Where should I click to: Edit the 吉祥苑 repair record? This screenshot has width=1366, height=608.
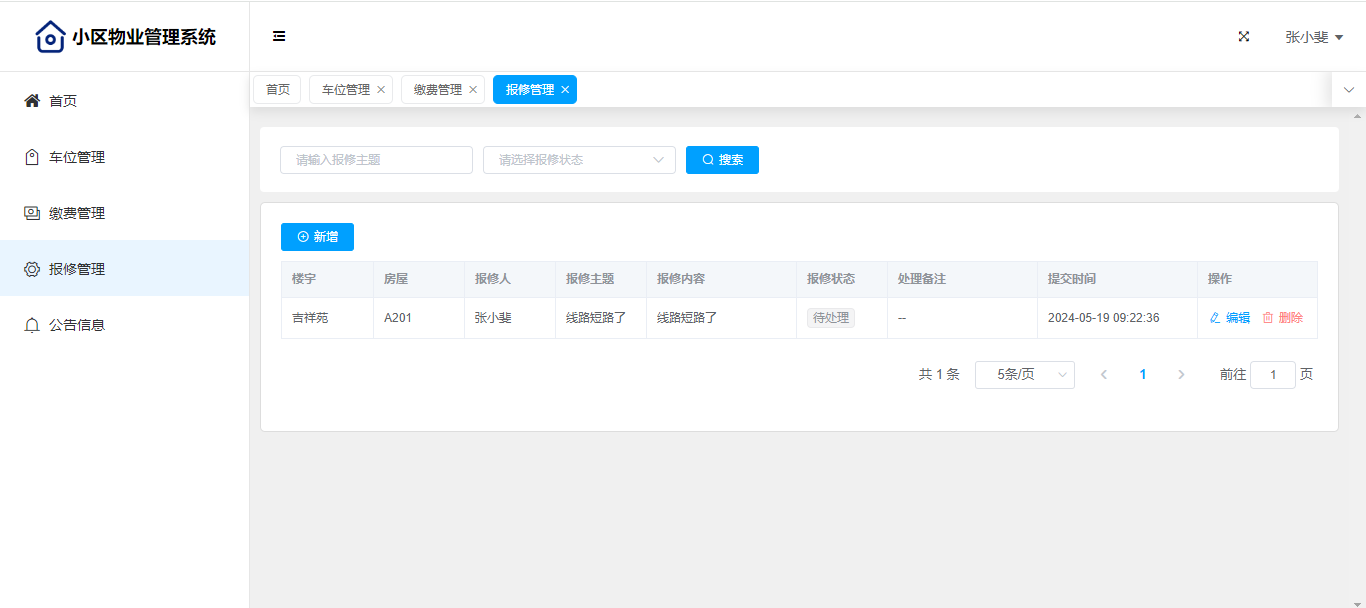[x=1230, y=318]
